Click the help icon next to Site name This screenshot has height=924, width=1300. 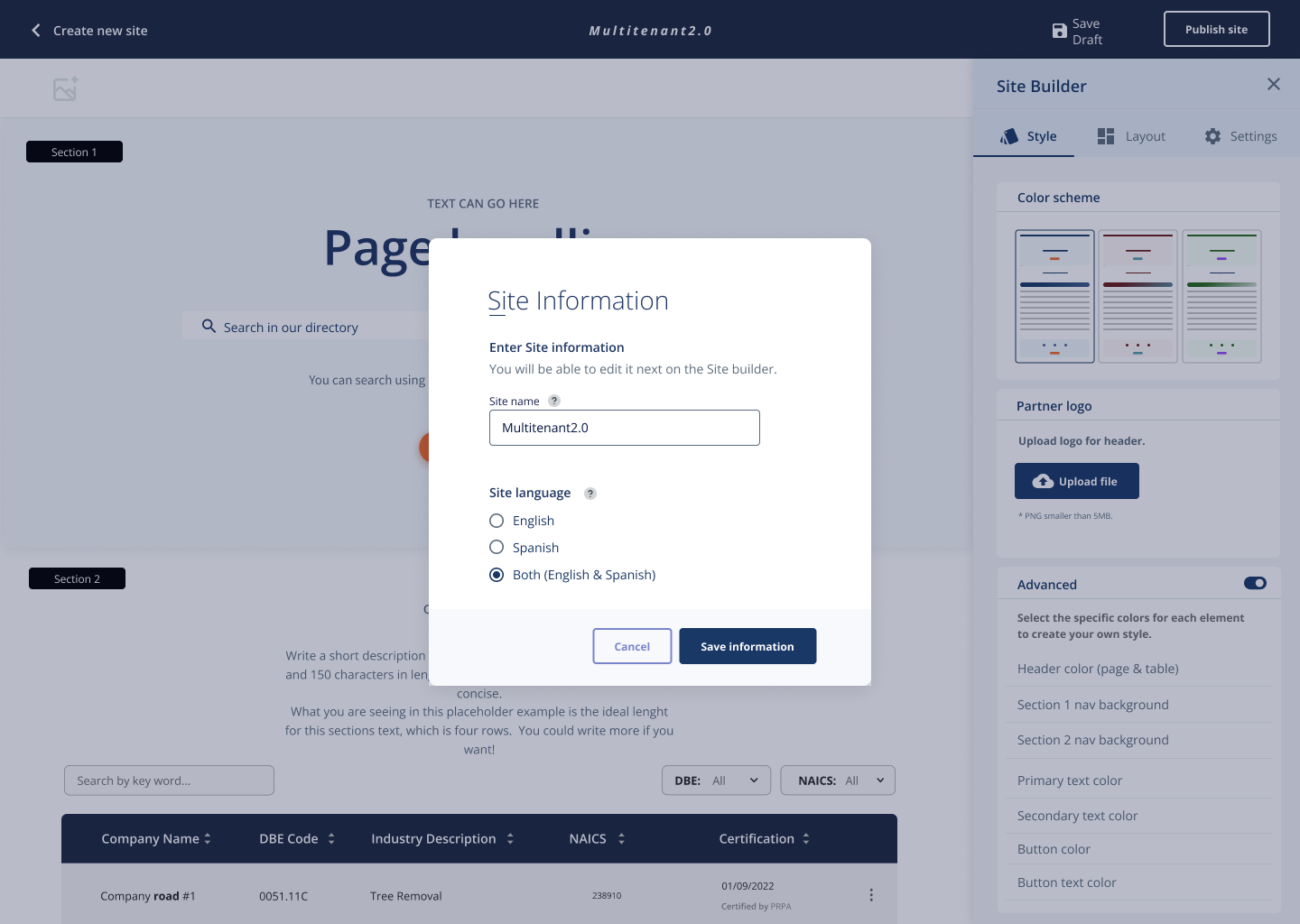(x=553, y=400)
